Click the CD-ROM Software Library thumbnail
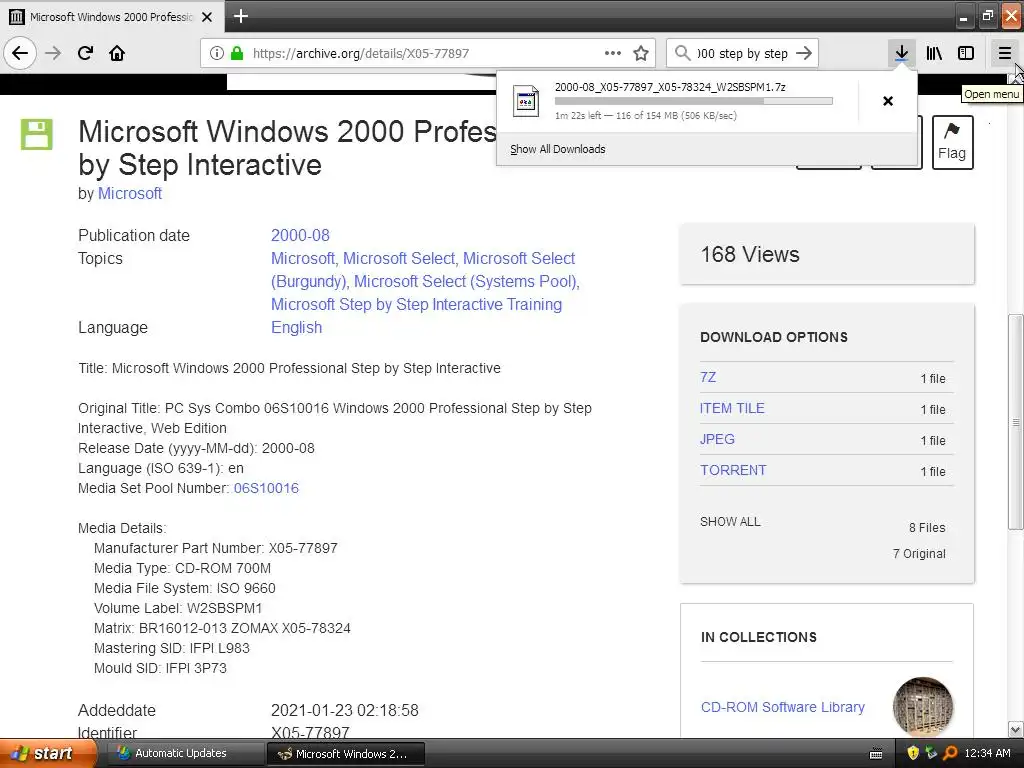Screen dimensions: 1024x768 [922, 707]
